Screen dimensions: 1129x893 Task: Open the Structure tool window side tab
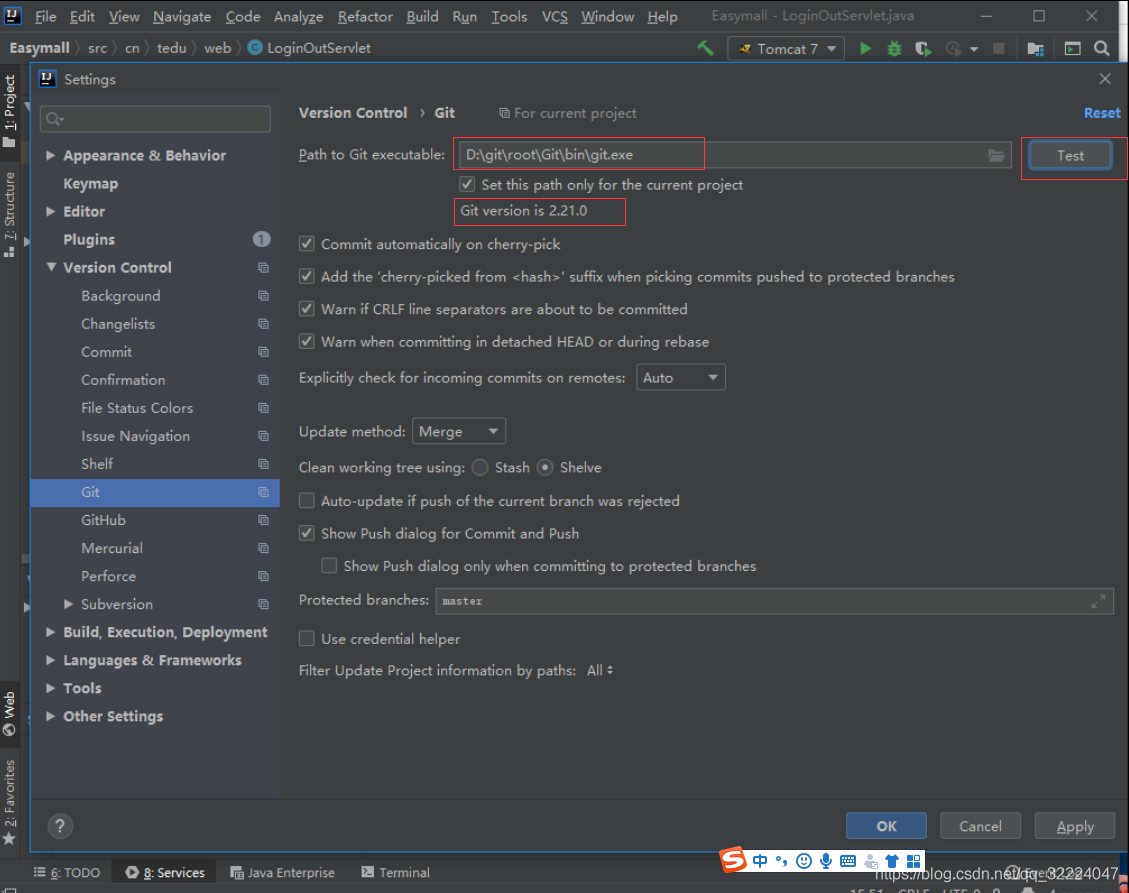[9, 214]
